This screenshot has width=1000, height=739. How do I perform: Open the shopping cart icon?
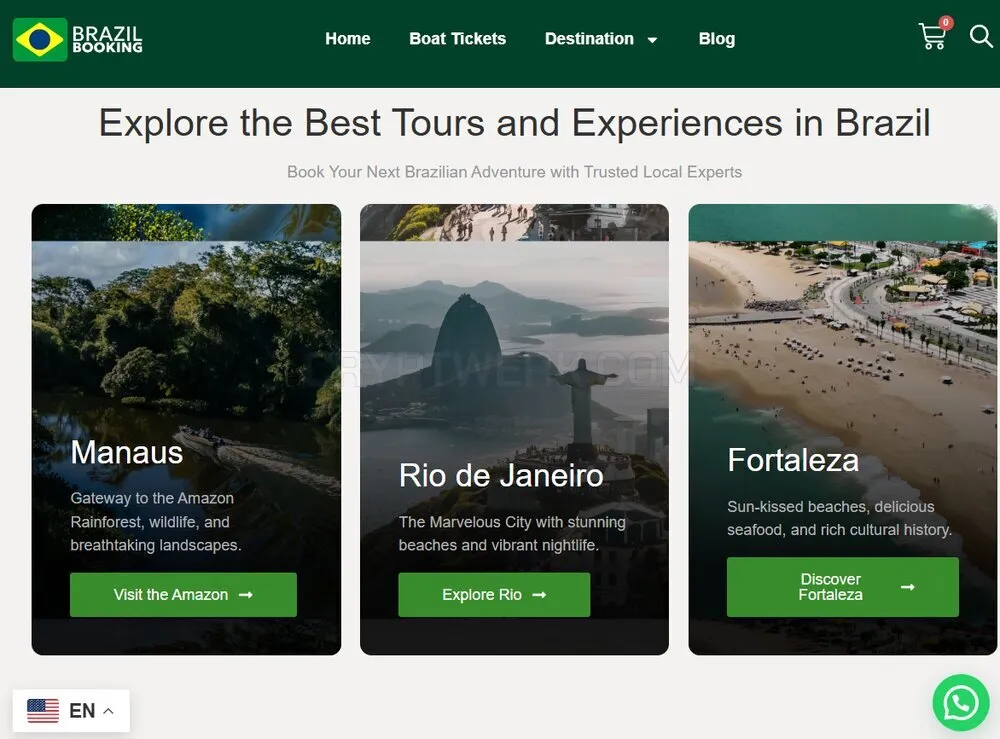pyautogui.click(x=932, y=36)
